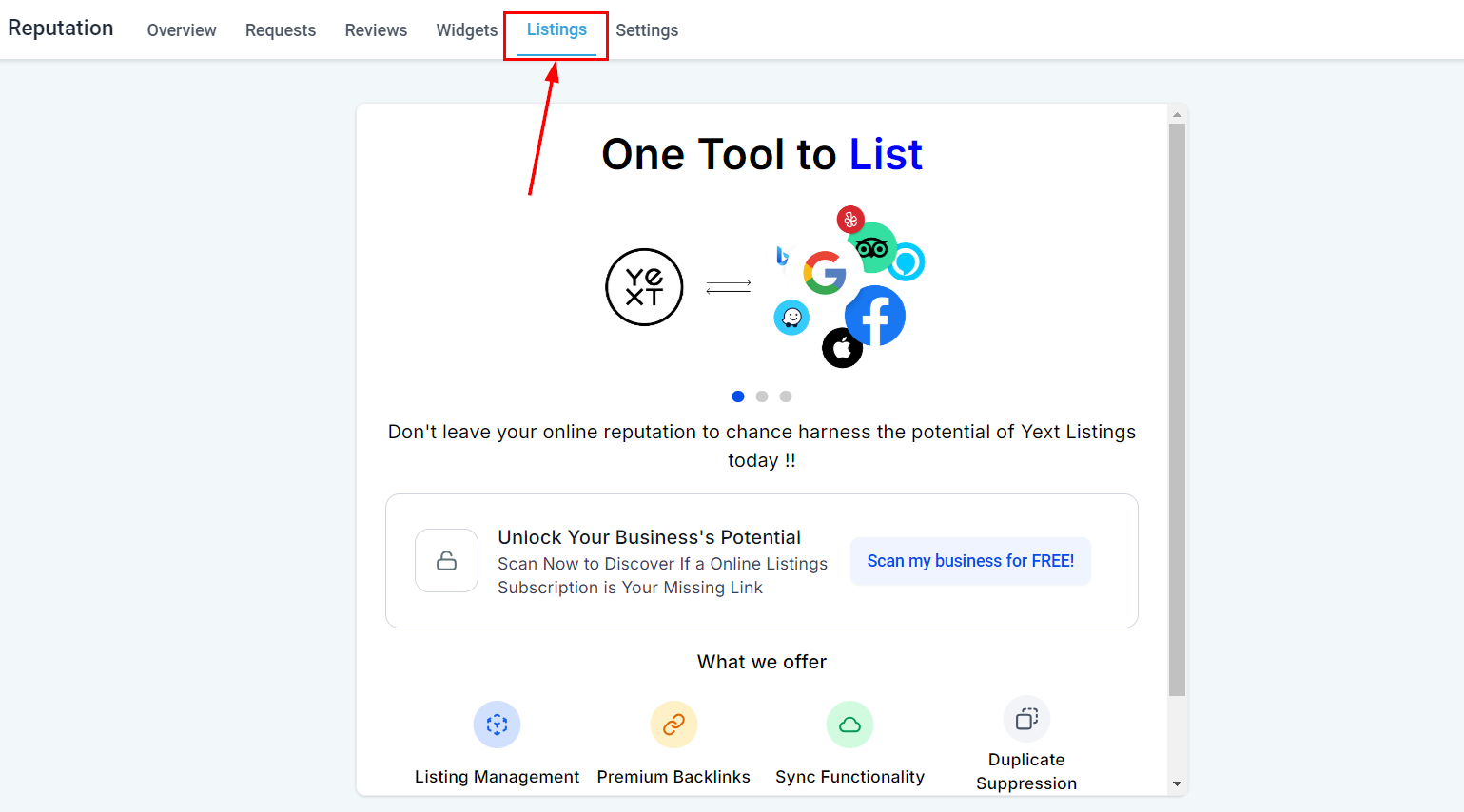
Task: Click the unlock padlock icon
Action: pos(446,561)
